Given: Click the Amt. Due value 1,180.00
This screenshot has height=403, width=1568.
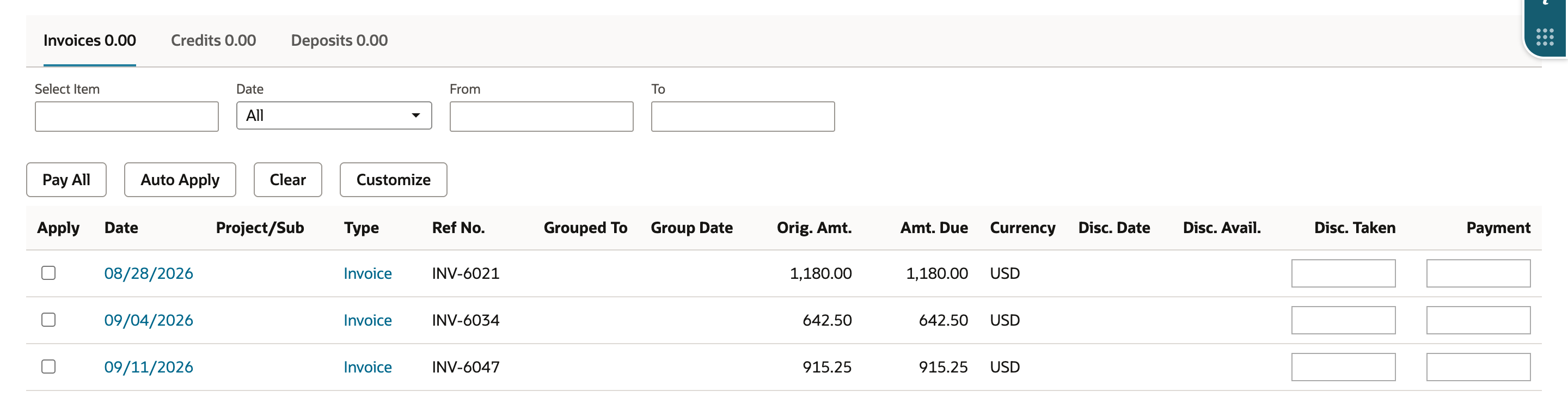Looking at the screenshot, I should point(937,273).
